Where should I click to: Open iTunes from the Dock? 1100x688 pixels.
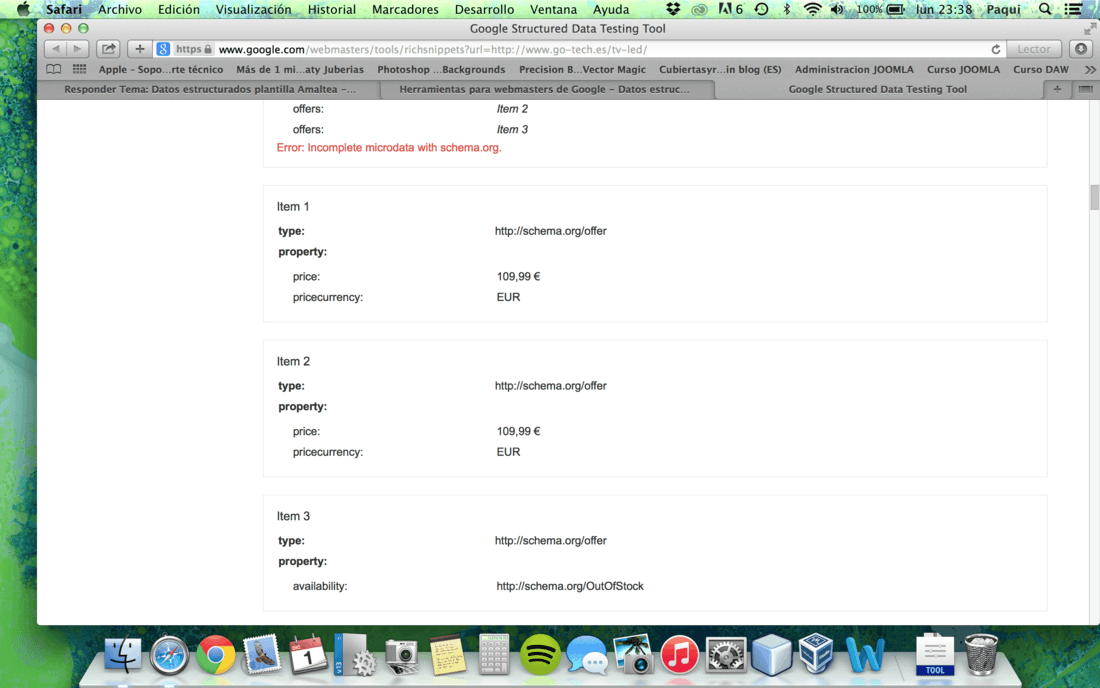(x=679, y=654)
